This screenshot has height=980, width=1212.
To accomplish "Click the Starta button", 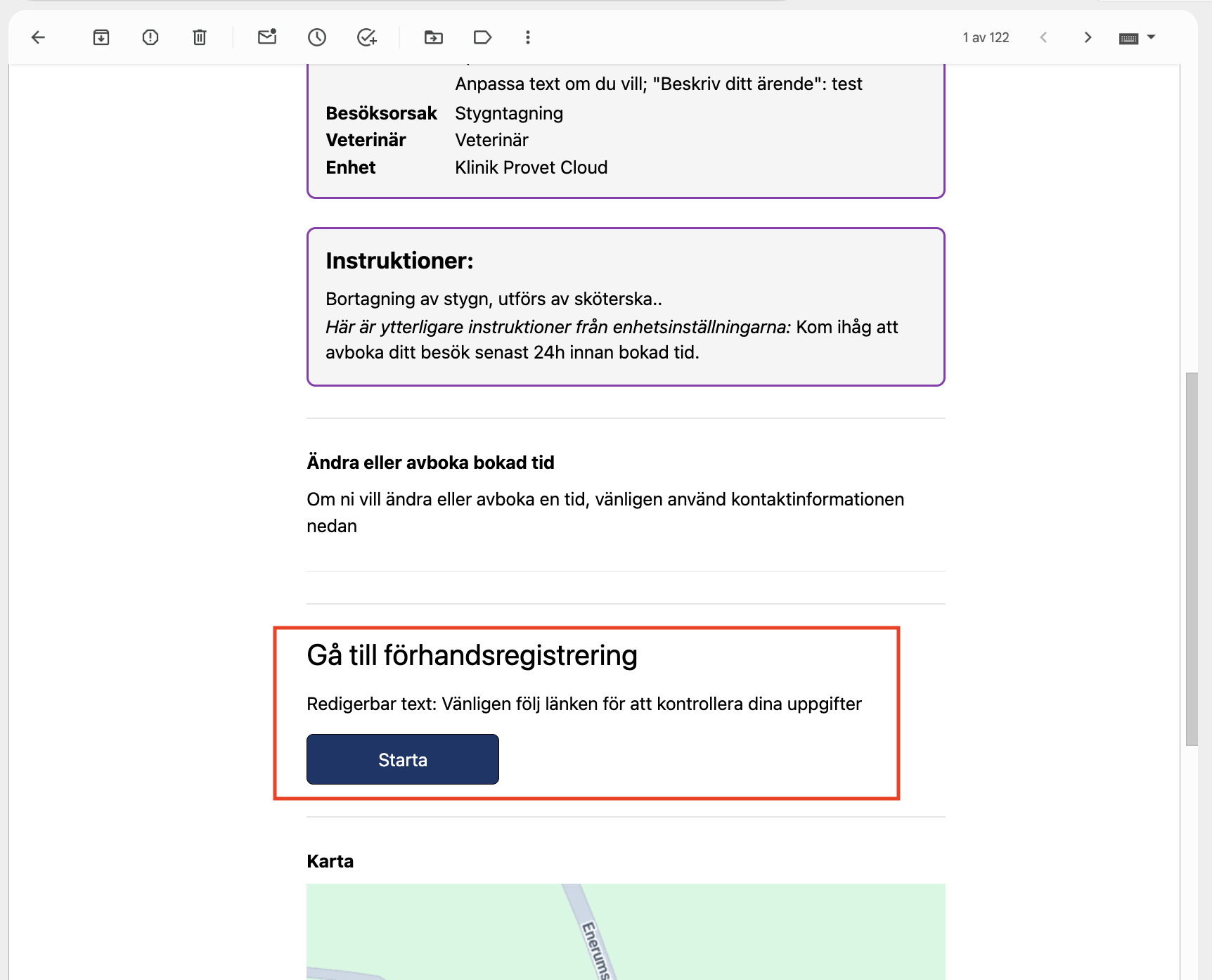I will click(x=403, y=759).
